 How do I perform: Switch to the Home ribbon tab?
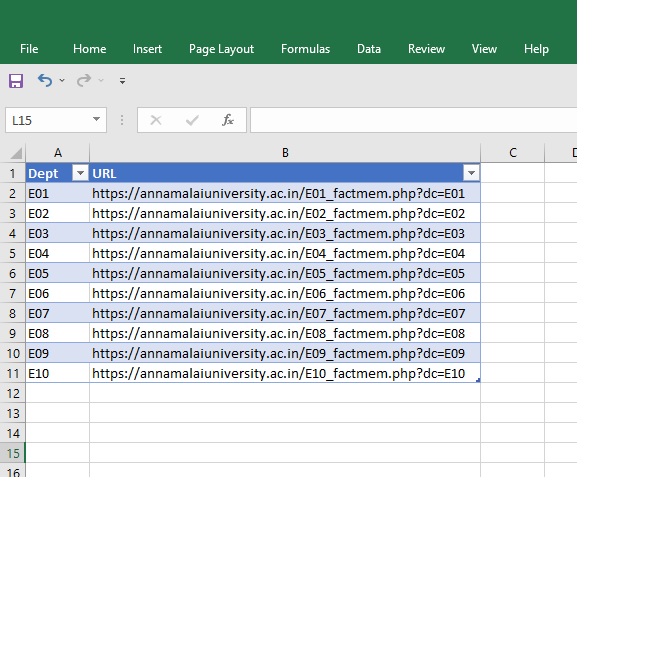point(89,49)
